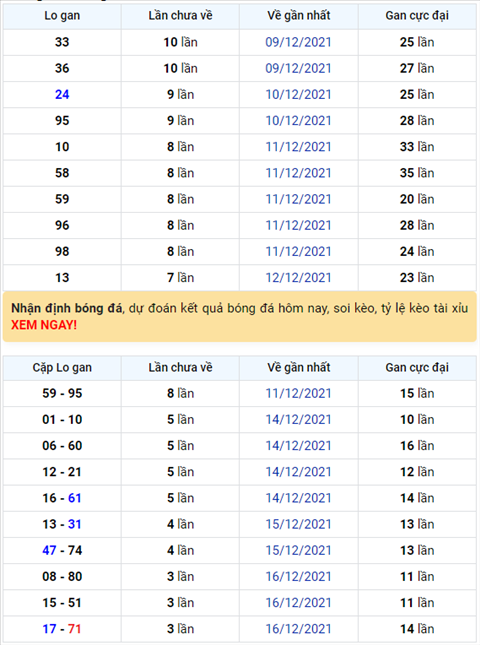Viewport: 480px width, 645px height.
Task: Open the Nhận định bóng đá link
Action: 67,308
